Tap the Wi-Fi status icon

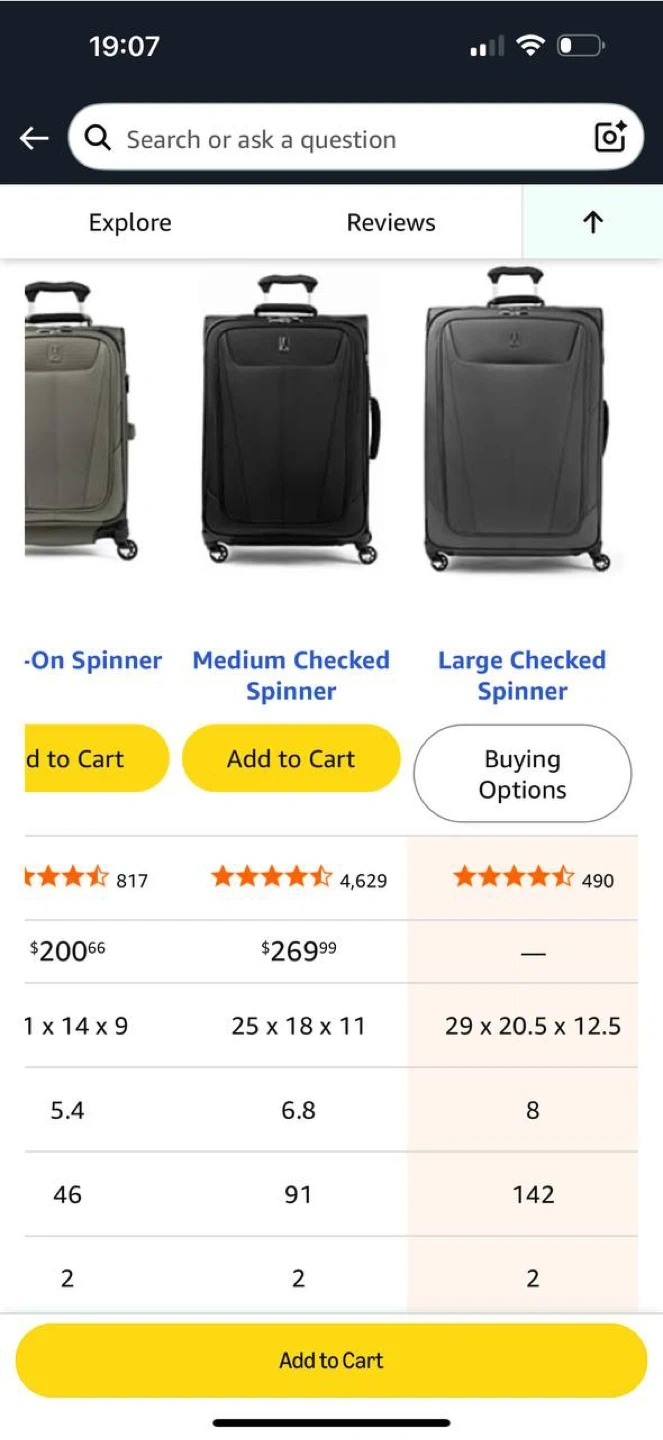click(530, 45)
